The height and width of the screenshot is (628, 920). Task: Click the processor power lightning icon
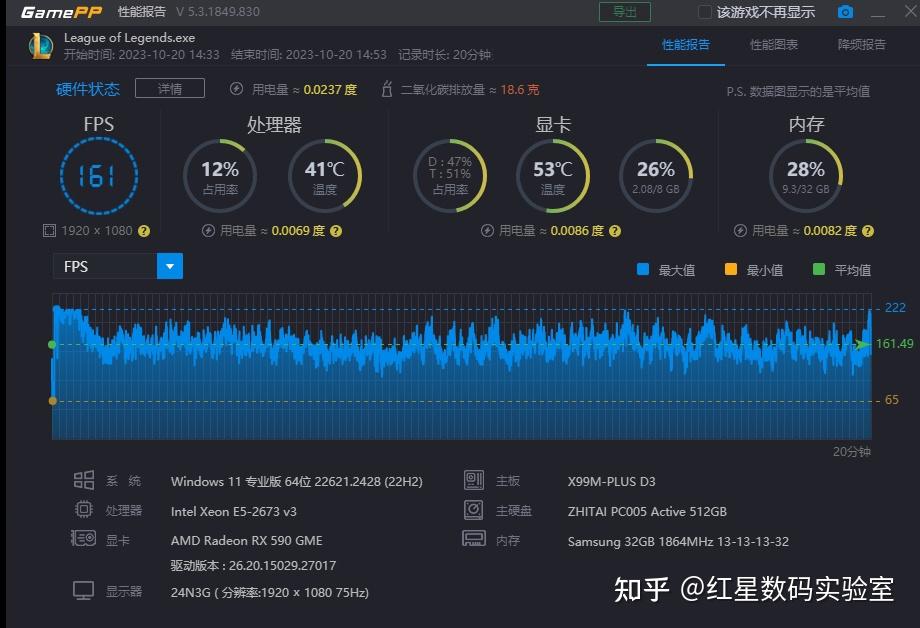(x=208, y=231)
